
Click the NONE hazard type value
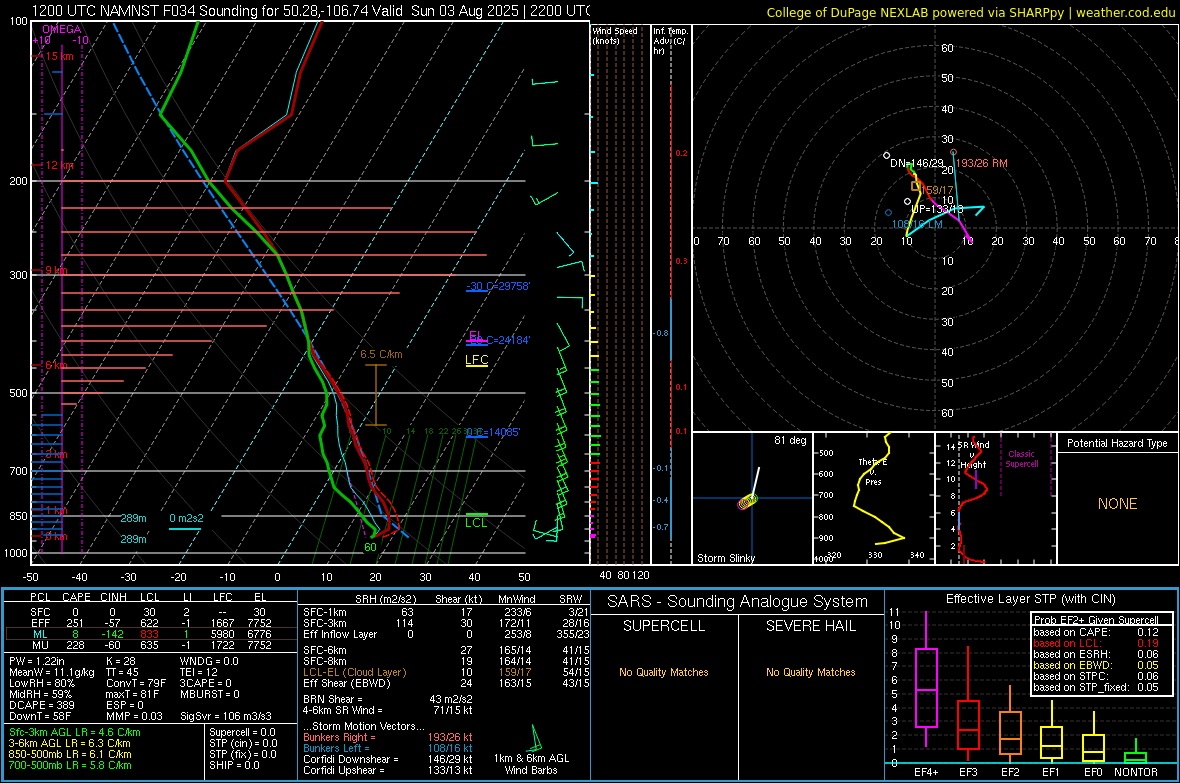pyautogui.click(x=1117, y=504)
